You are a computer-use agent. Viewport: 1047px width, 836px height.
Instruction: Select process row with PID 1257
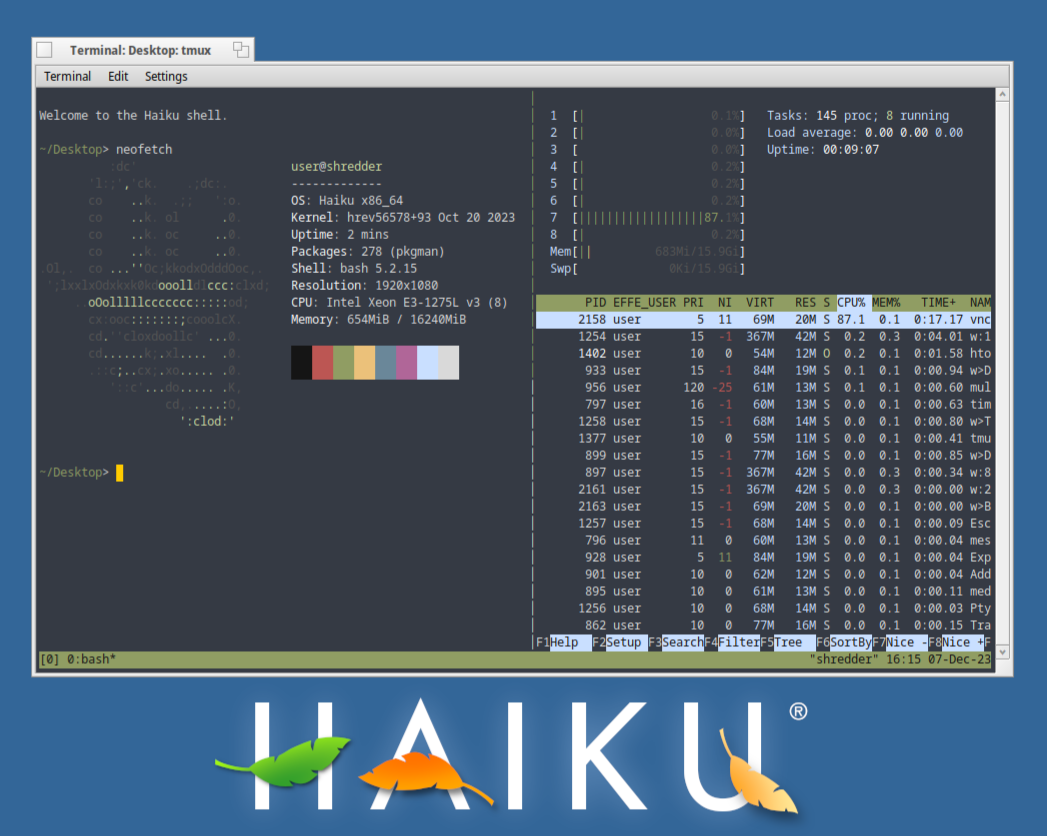pyautogui.click(x=763, y=524)
